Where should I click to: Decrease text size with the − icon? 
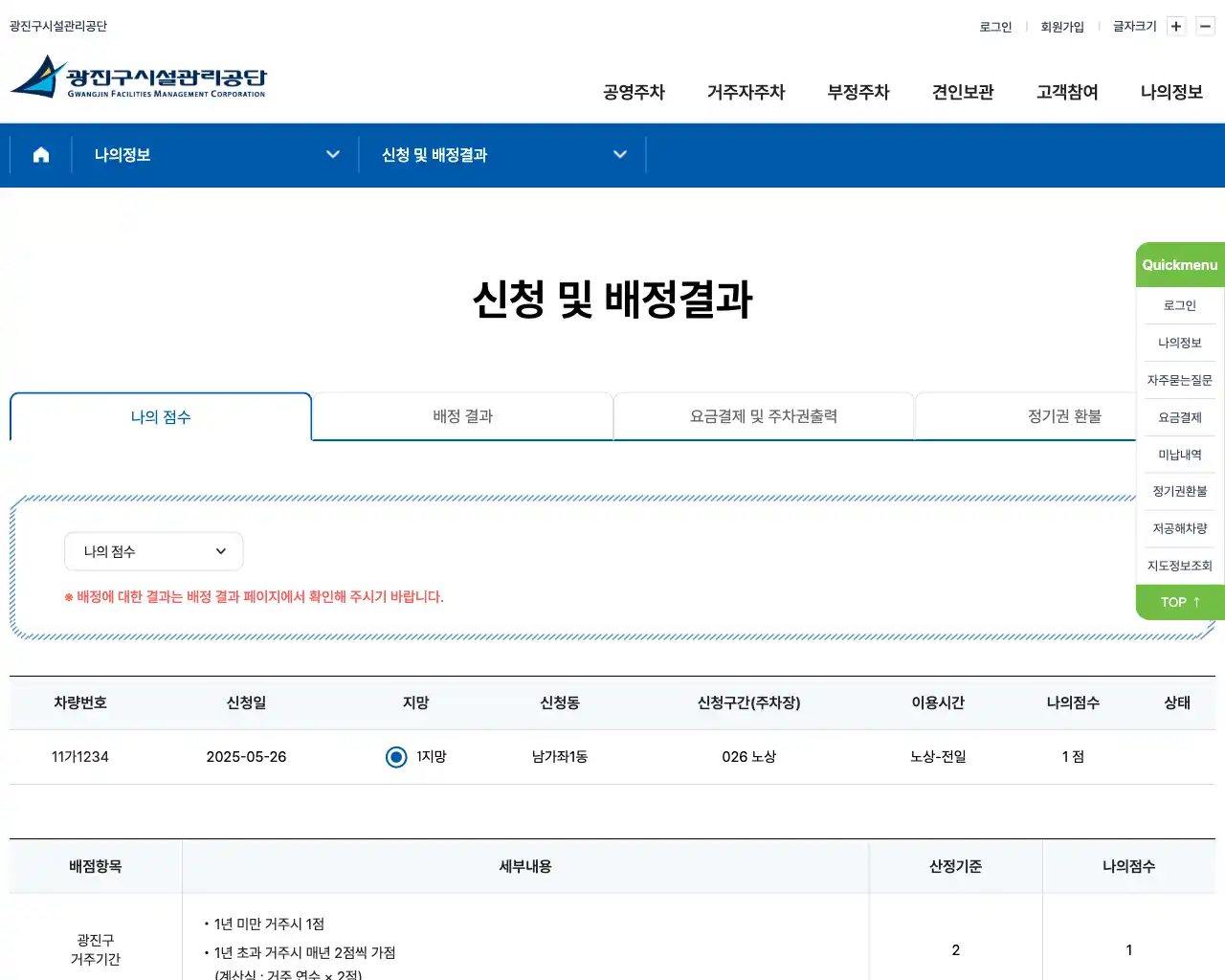click(x=1205, y=26)
